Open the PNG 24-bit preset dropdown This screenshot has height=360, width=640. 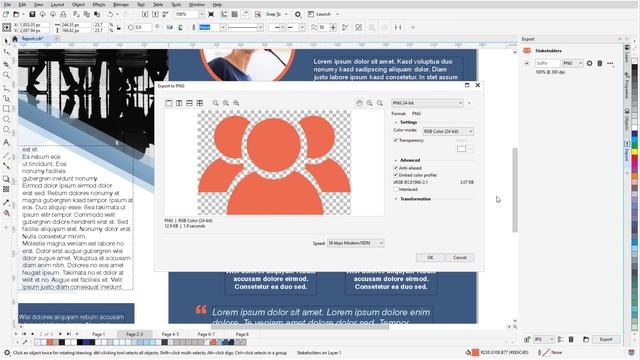(x=427, y=103)
